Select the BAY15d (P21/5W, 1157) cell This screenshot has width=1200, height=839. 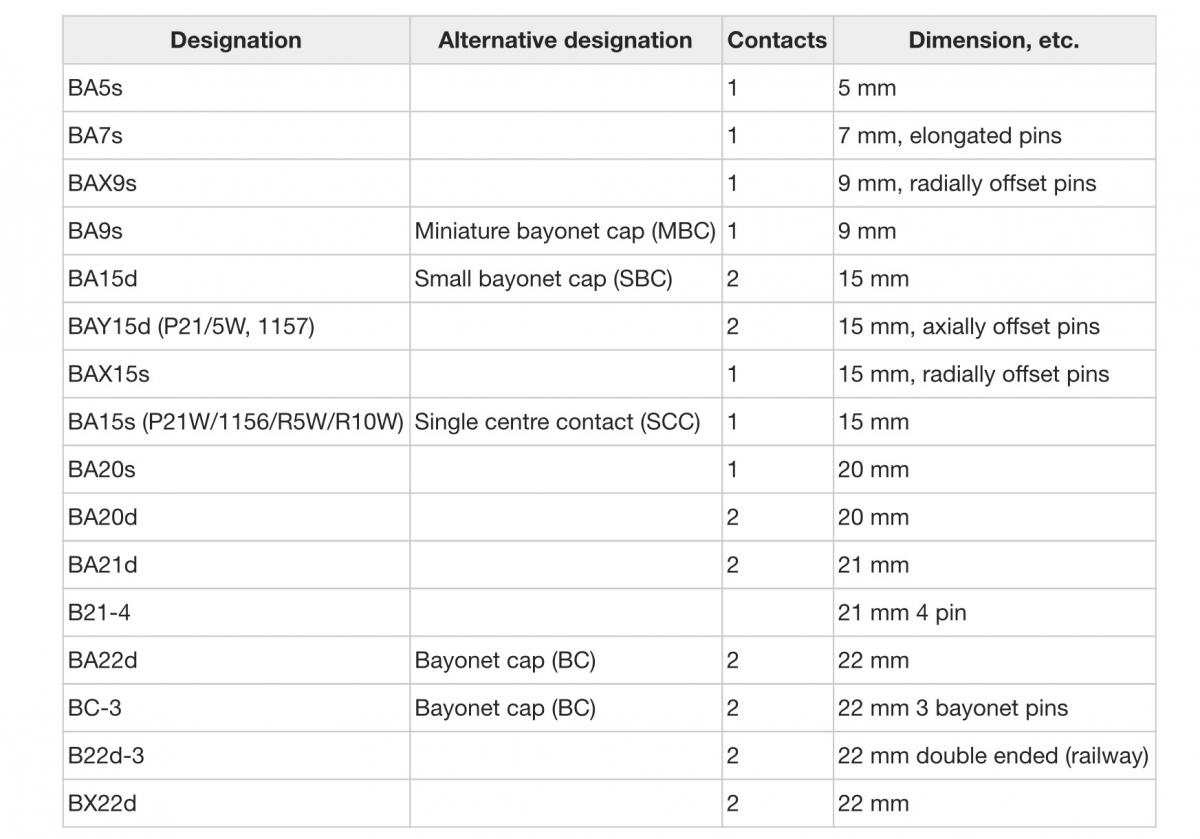point(236,326)
